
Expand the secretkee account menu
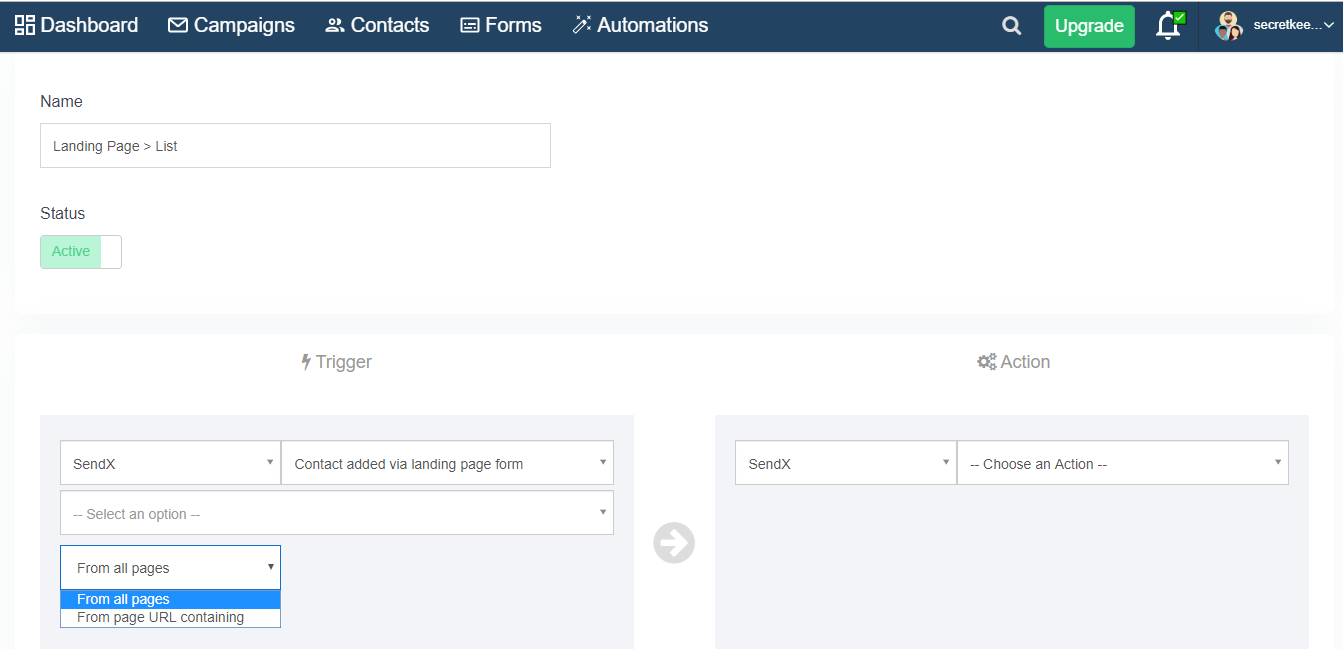point(1293,26)
